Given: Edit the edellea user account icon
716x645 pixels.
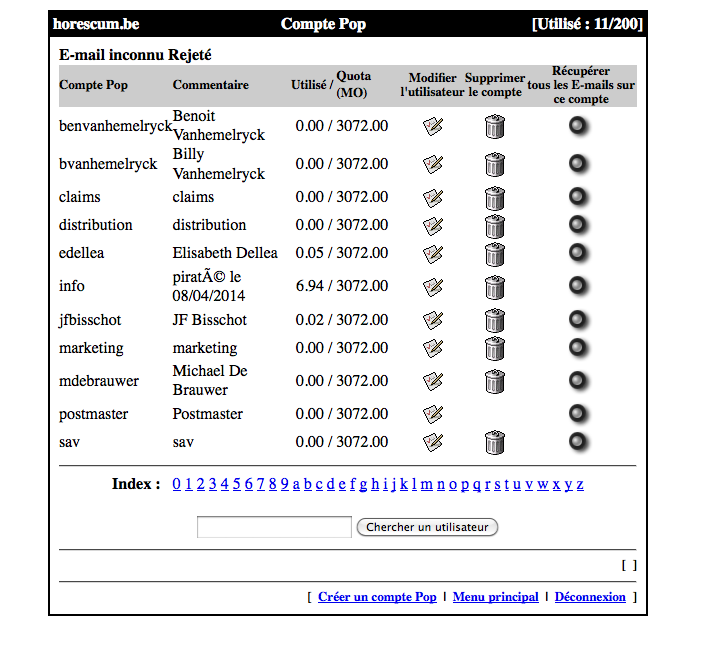Looking at the screenshot, I should pyautogui.click(x=432, y=253).
